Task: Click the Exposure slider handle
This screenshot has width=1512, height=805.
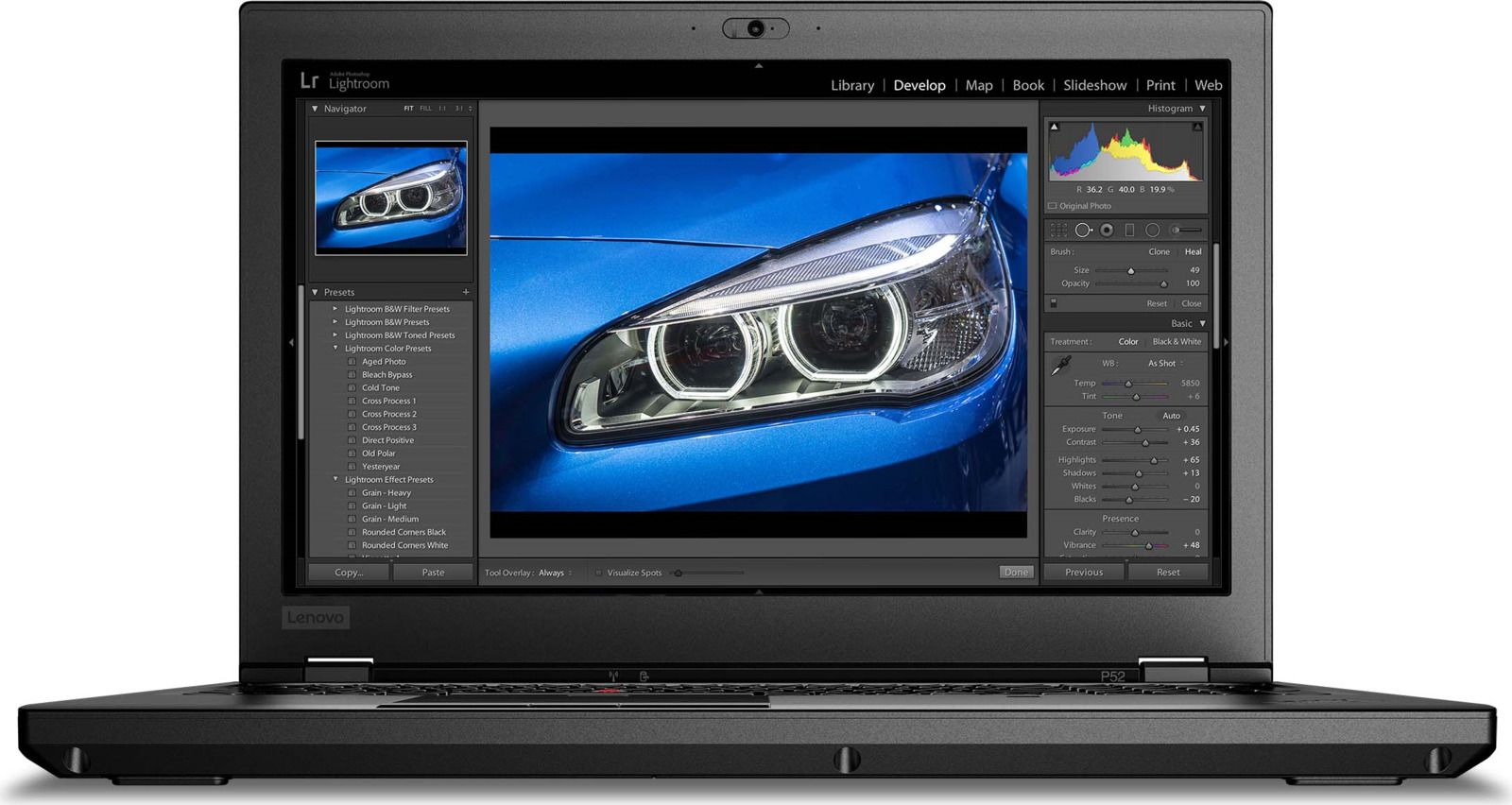Action: click(x=1138, y=430)
